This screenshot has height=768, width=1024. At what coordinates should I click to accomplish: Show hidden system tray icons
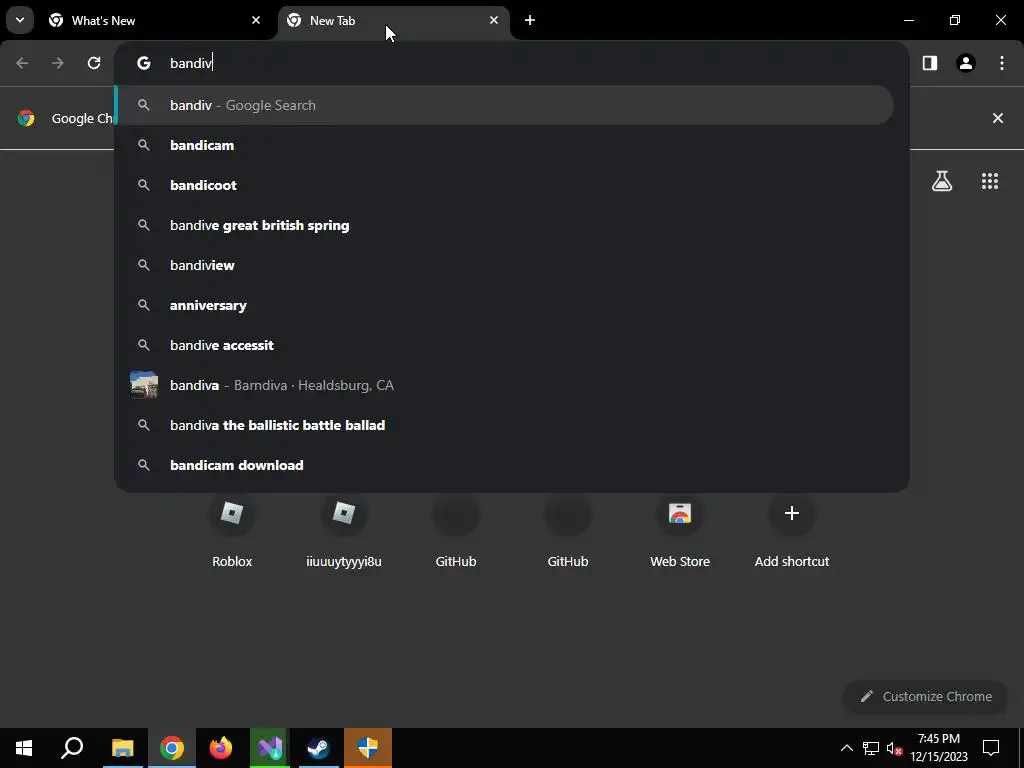[846, 748]
